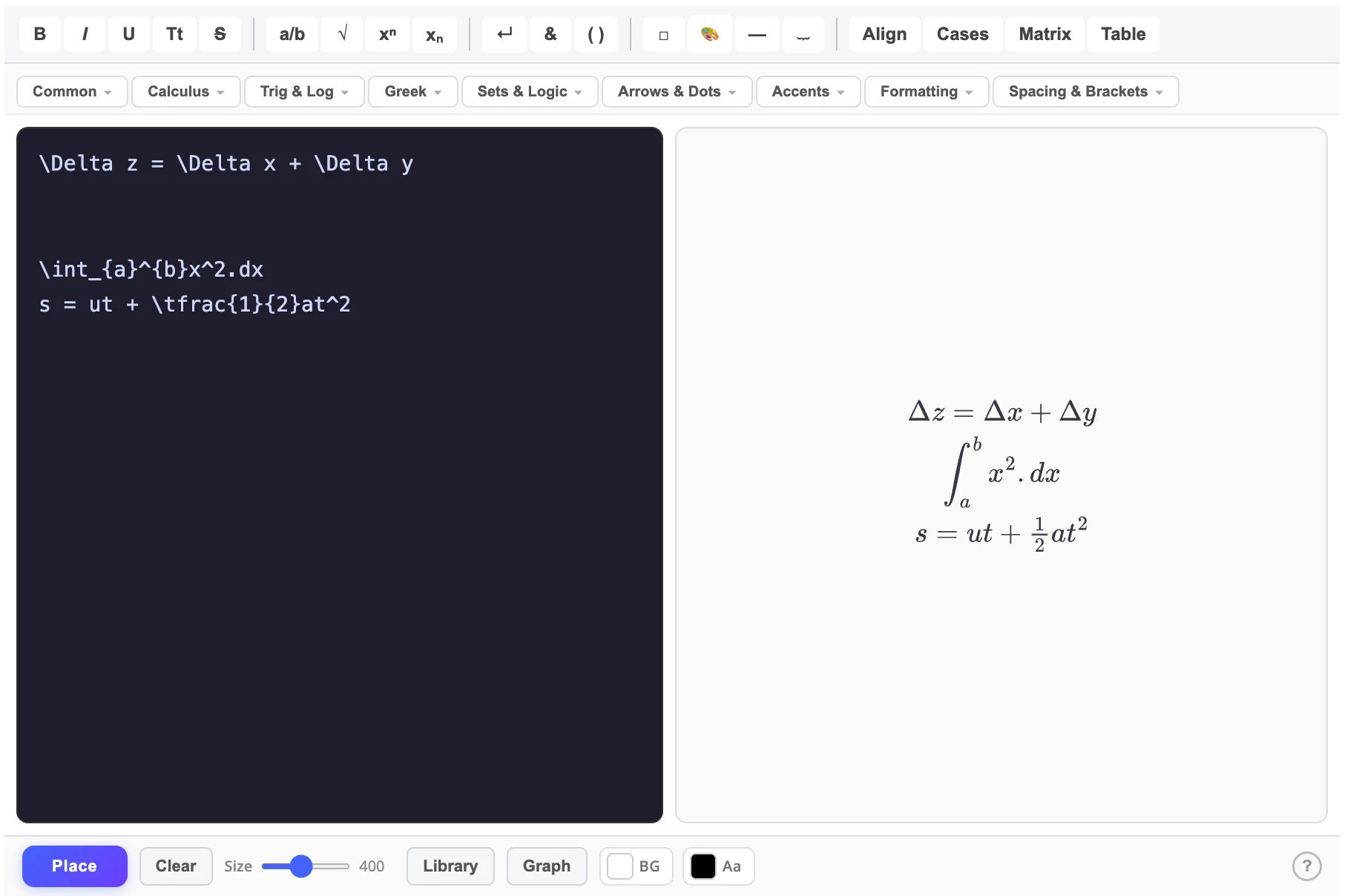This screenshot has height=896, width=1362.
Task: Insert a Cases environment
Action: coord(963,34)
